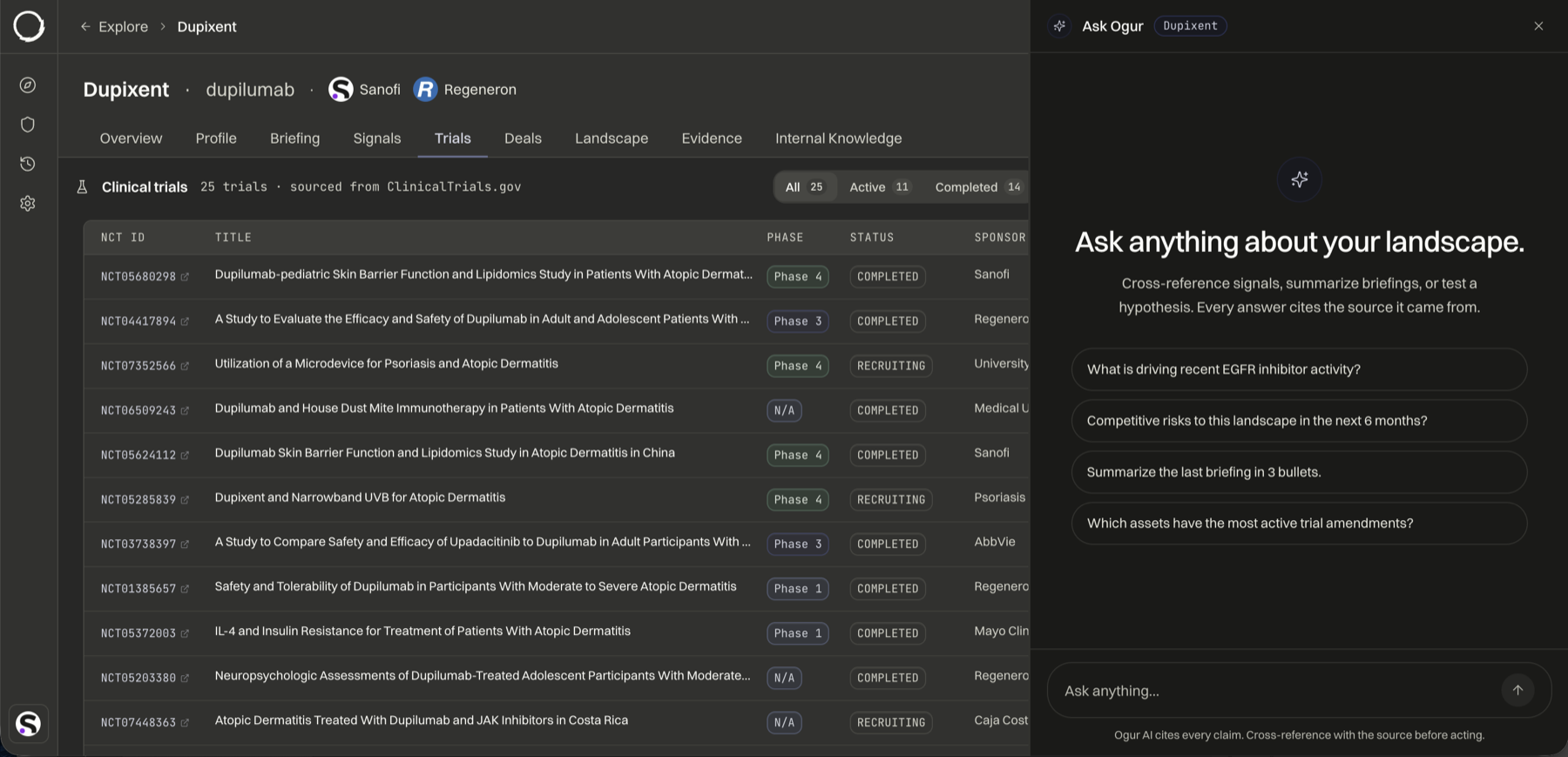1568x757 pixels.
Task: Click the PHASE column header
Action: pyautogui.click(x=785, y=238)
